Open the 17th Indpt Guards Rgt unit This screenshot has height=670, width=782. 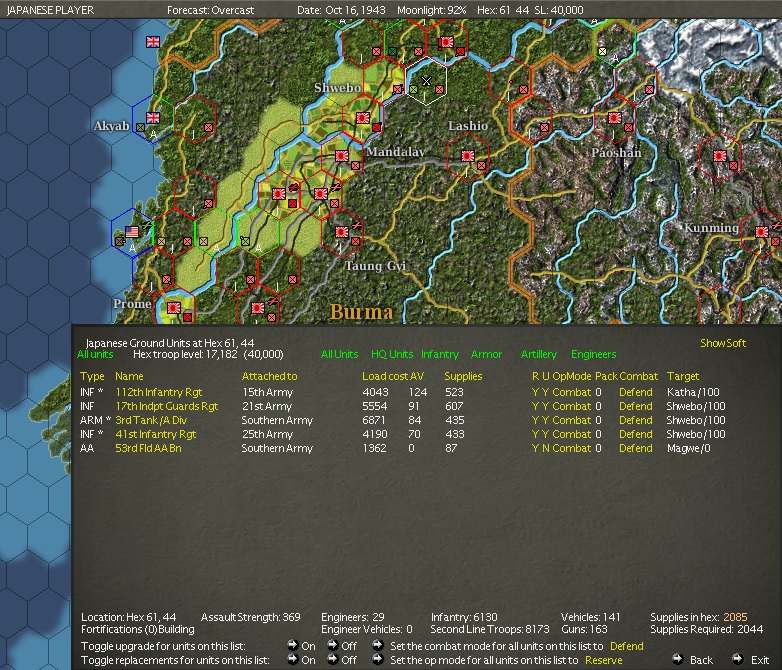(x=167, y=406)
